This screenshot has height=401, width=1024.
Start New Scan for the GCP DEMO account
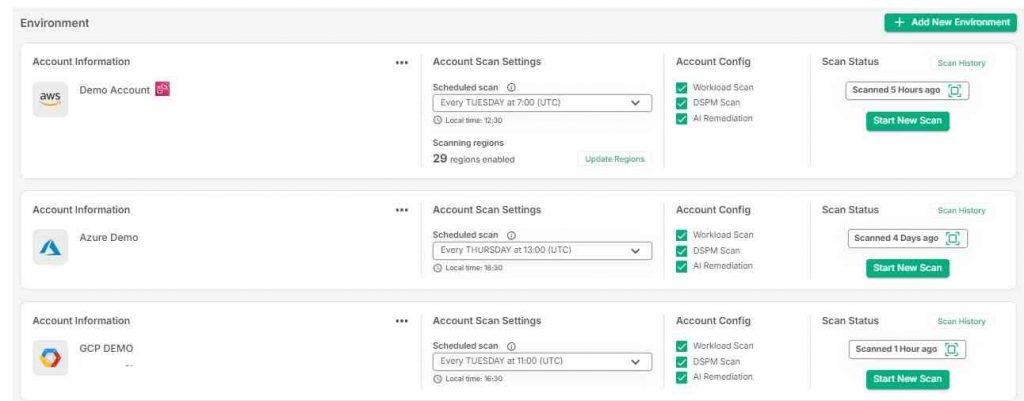(x=907, y=379)
